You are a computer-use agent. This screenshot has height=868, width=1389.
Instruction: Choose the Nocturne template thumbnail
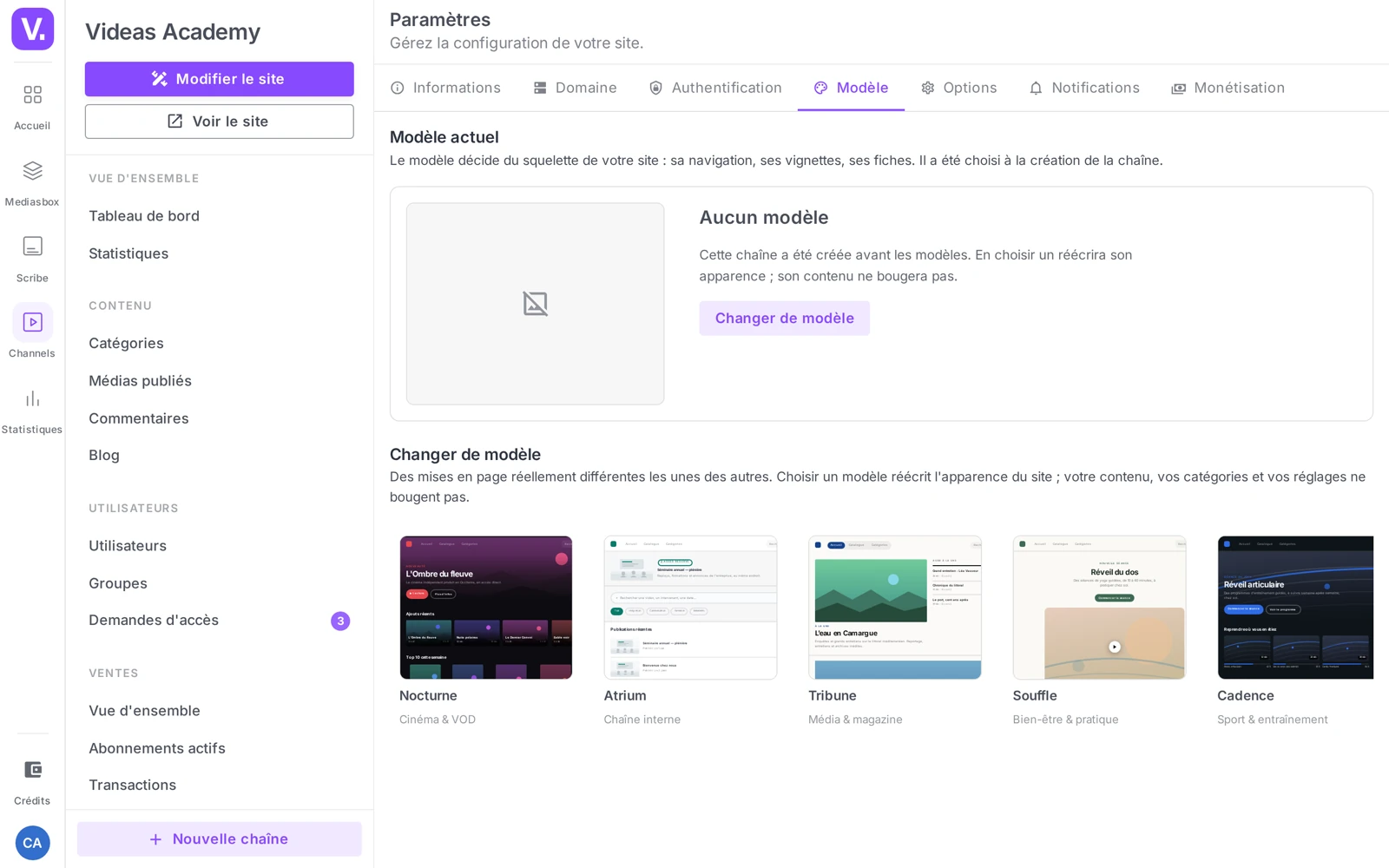485,608
